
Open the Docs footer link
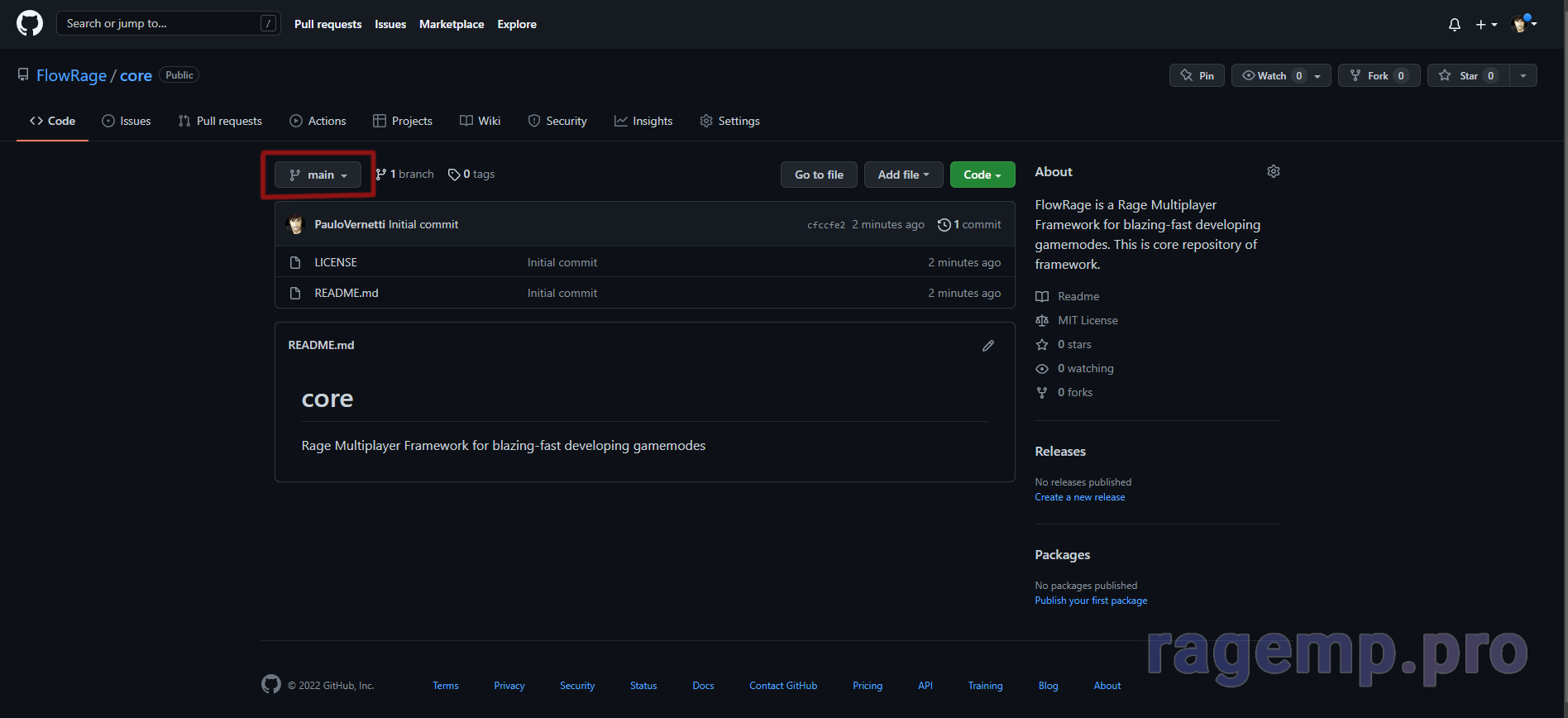pyautogui.click(x=703, y=686)
